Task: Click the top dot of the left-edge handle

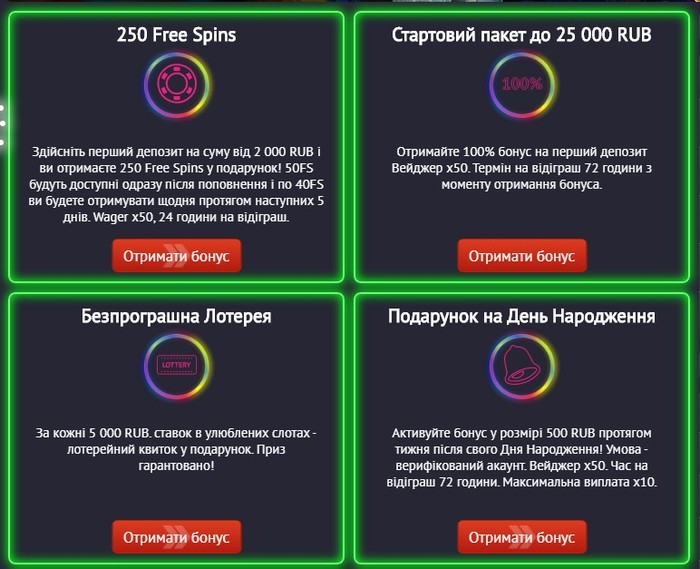Action: click(3, 110)
